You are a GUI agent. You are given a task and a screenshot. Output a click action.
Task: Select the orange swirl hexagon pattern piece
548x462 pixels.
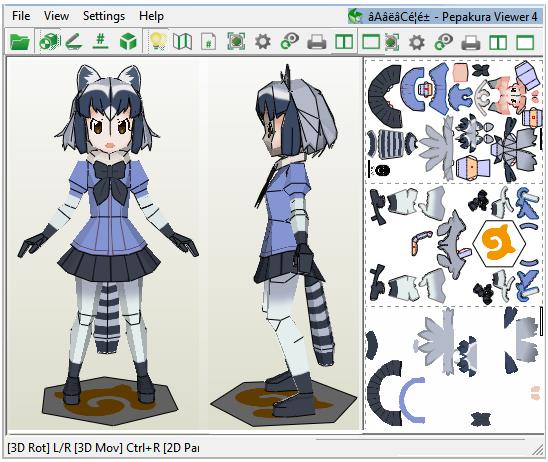(499, 243)
